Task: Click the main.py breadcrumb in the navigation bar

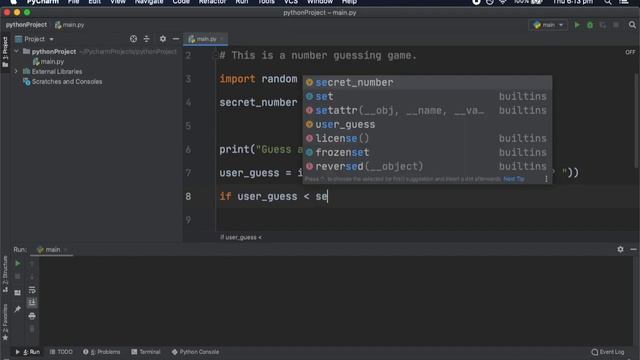Action: pyautogui.click(x=70, y=25)
